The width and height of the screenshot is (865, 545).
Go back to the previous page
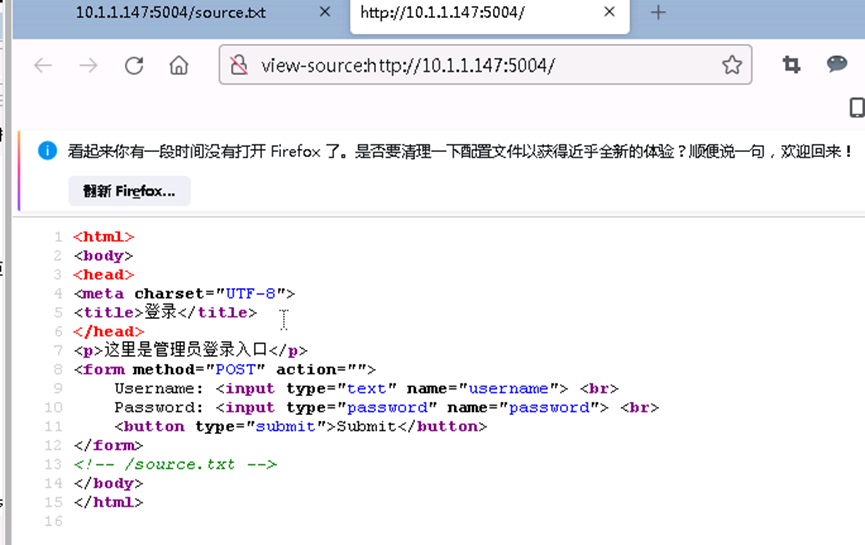click(x=43, y=66)
